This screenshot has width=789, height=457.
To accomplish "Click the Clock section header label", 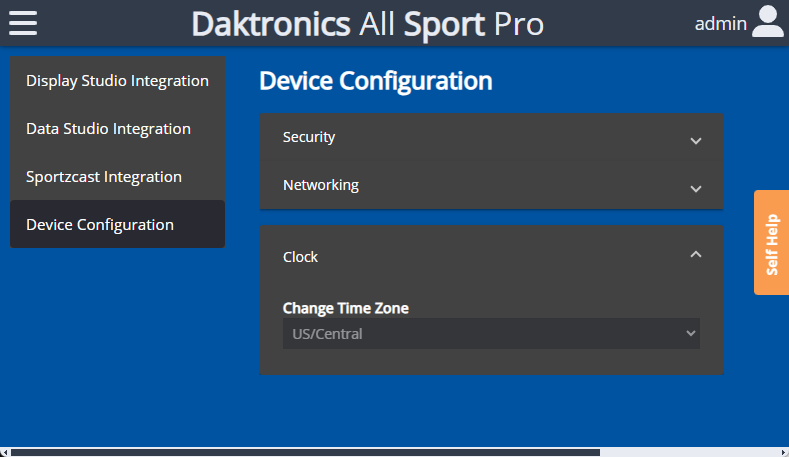I will coord(300,257).
